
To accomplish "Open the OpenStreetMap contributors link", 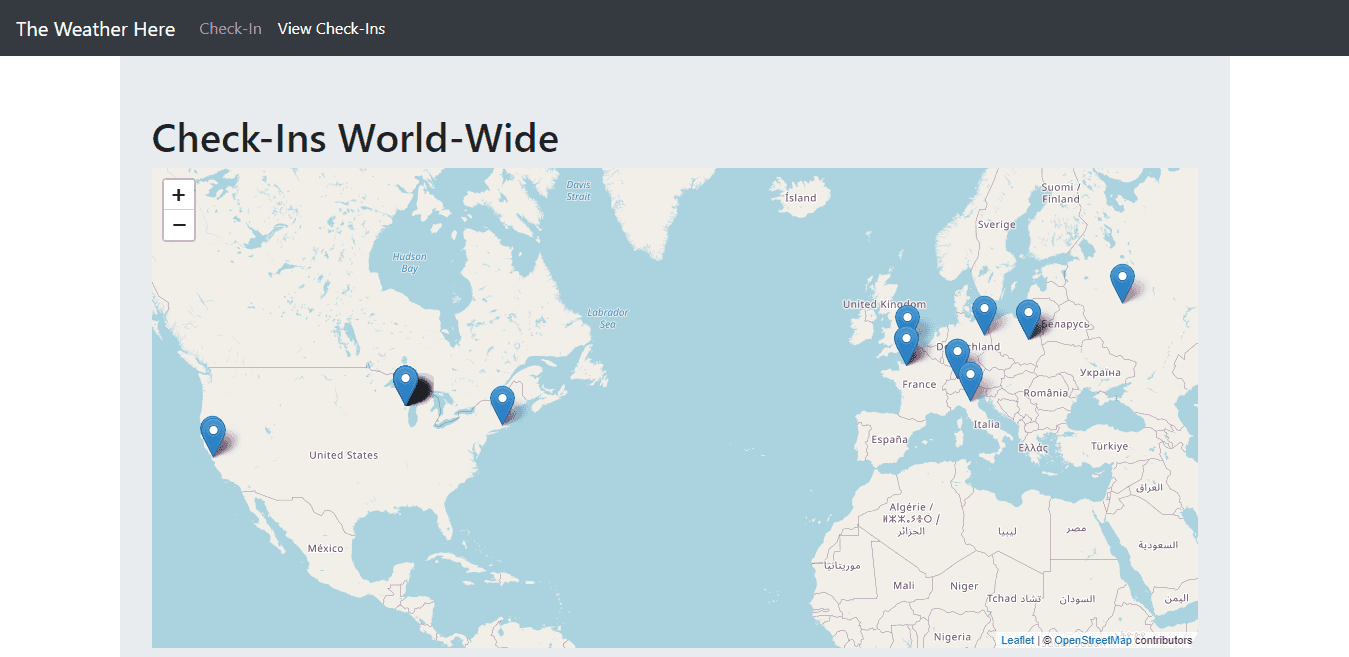I will [1092, 640].
